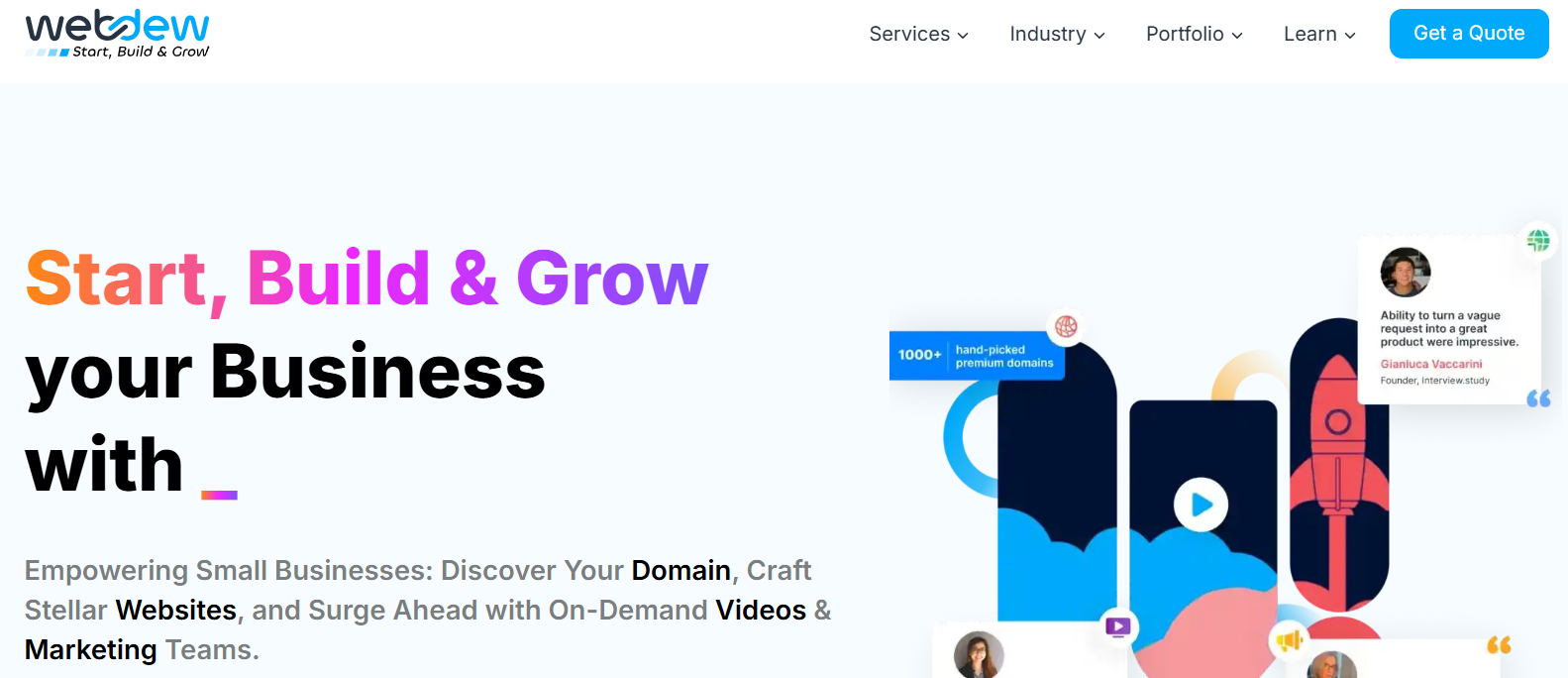
Task: Click the orange quotation mark icon
Action: point(1499,645)
